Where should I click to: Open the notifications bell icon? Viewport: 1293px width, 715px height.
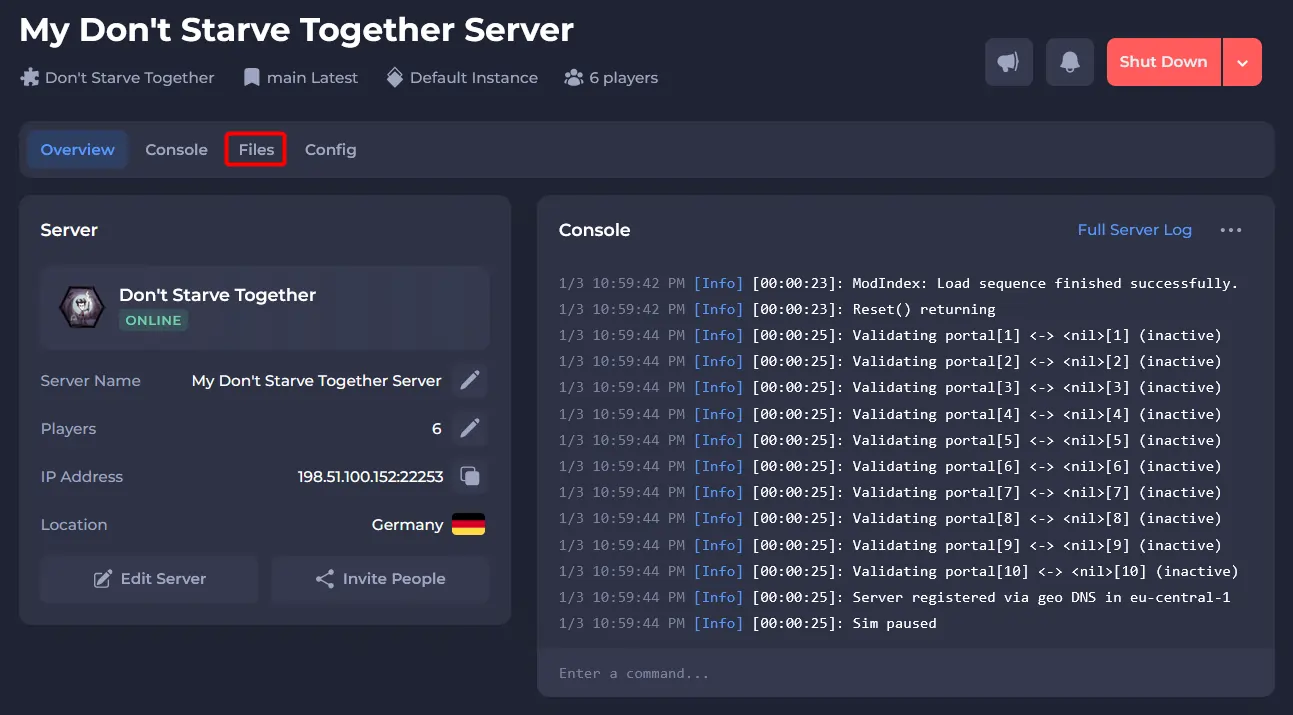tap(1070, 62)
